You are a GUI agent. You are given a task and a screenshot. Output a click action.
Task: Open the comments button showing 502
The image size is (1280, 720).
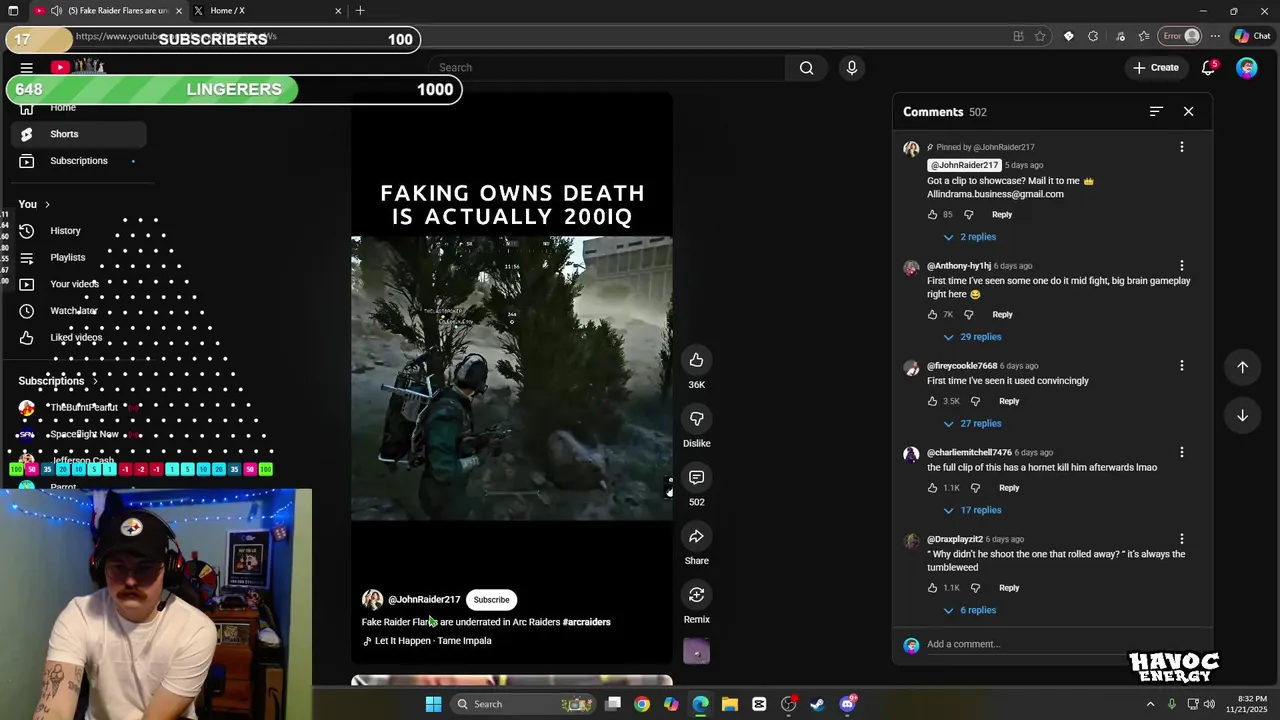(x=696, y=478)
